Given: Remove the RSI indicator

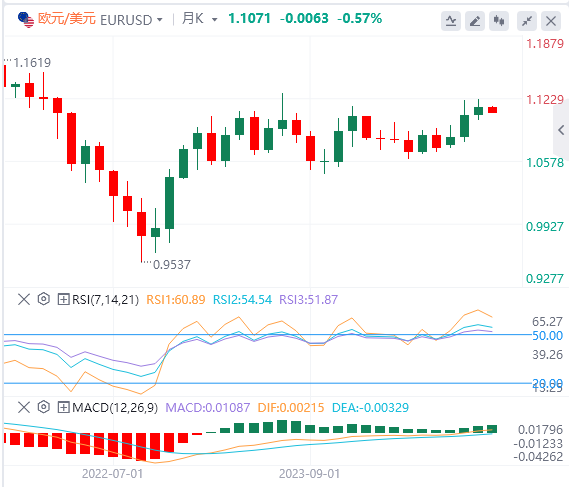Looking at the screenshot, I should [24, 299].
